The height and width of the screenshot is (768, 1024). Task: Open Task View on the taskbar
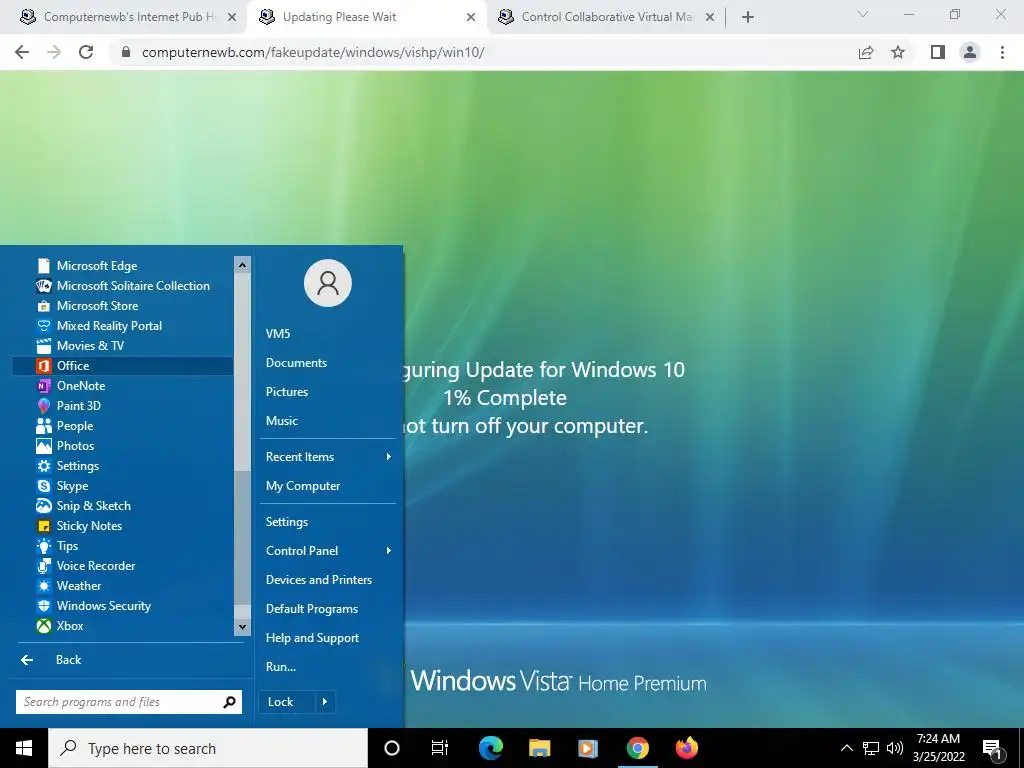point(440,748)
